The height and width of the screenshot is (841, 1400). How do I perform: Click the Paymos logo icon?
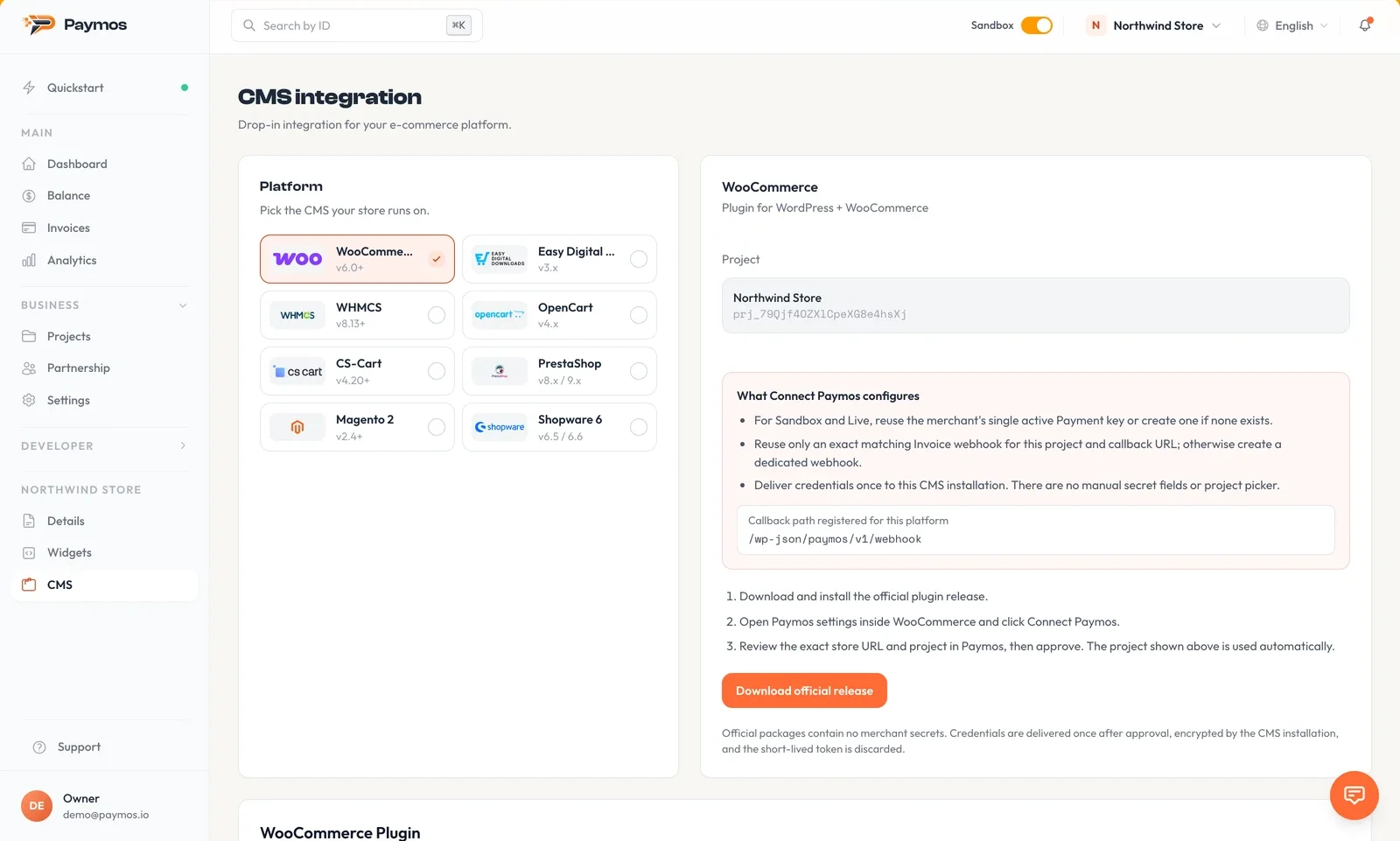[38, 25]
